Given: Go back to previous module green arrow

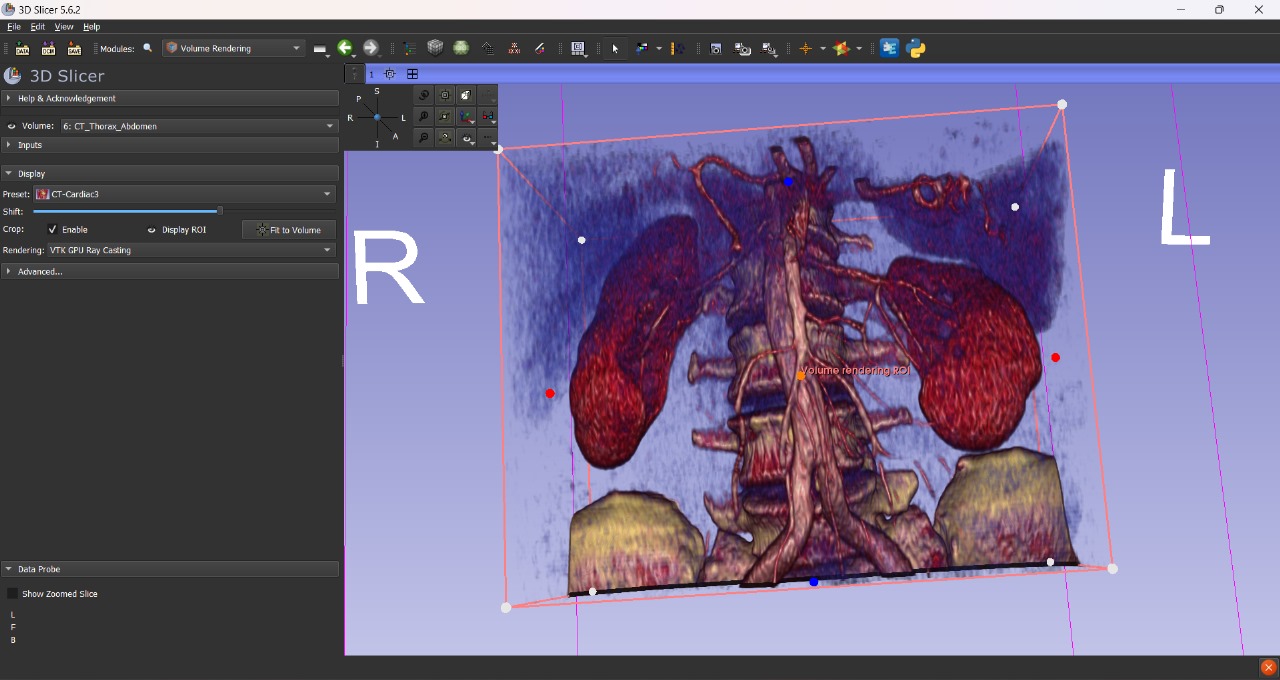Looking at the screenshot, I should [x=345, y=48].
